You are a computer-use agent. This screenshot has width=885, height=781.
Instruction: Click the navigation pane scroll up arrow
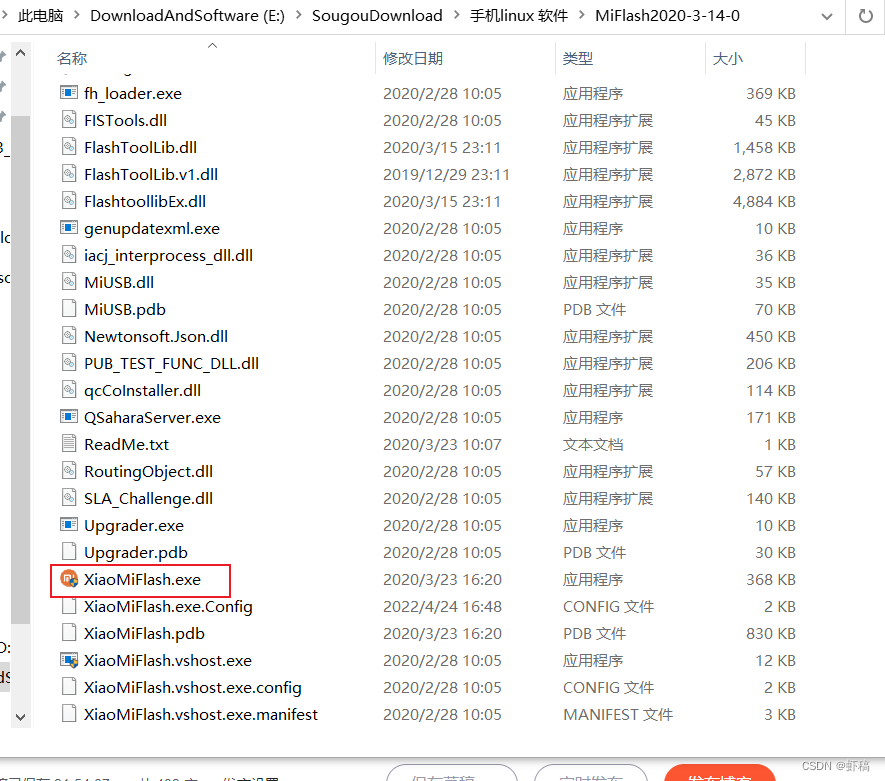(x=20, y=53)
